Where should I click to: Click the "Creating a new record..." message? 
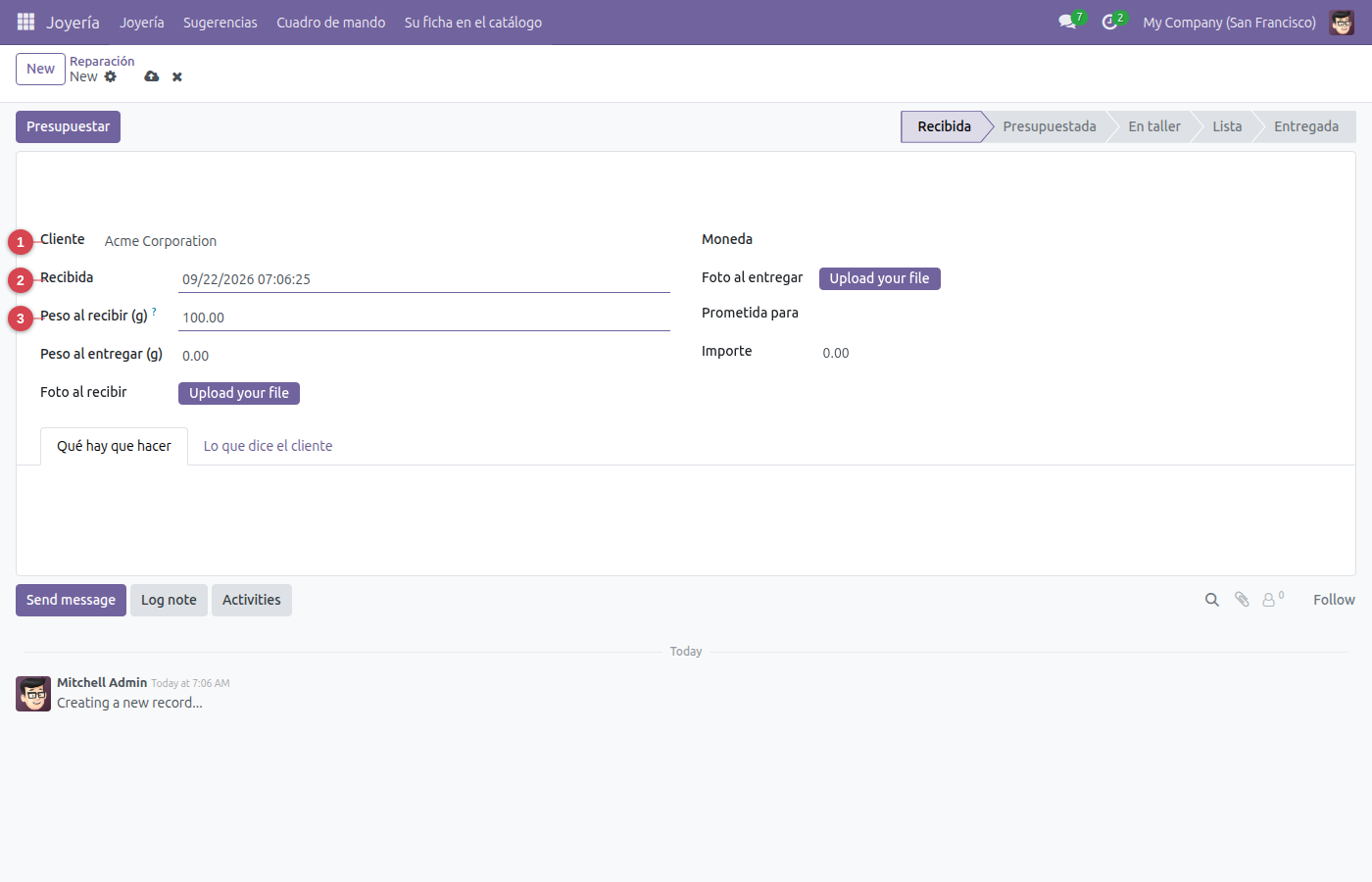[x=129, y=703]
